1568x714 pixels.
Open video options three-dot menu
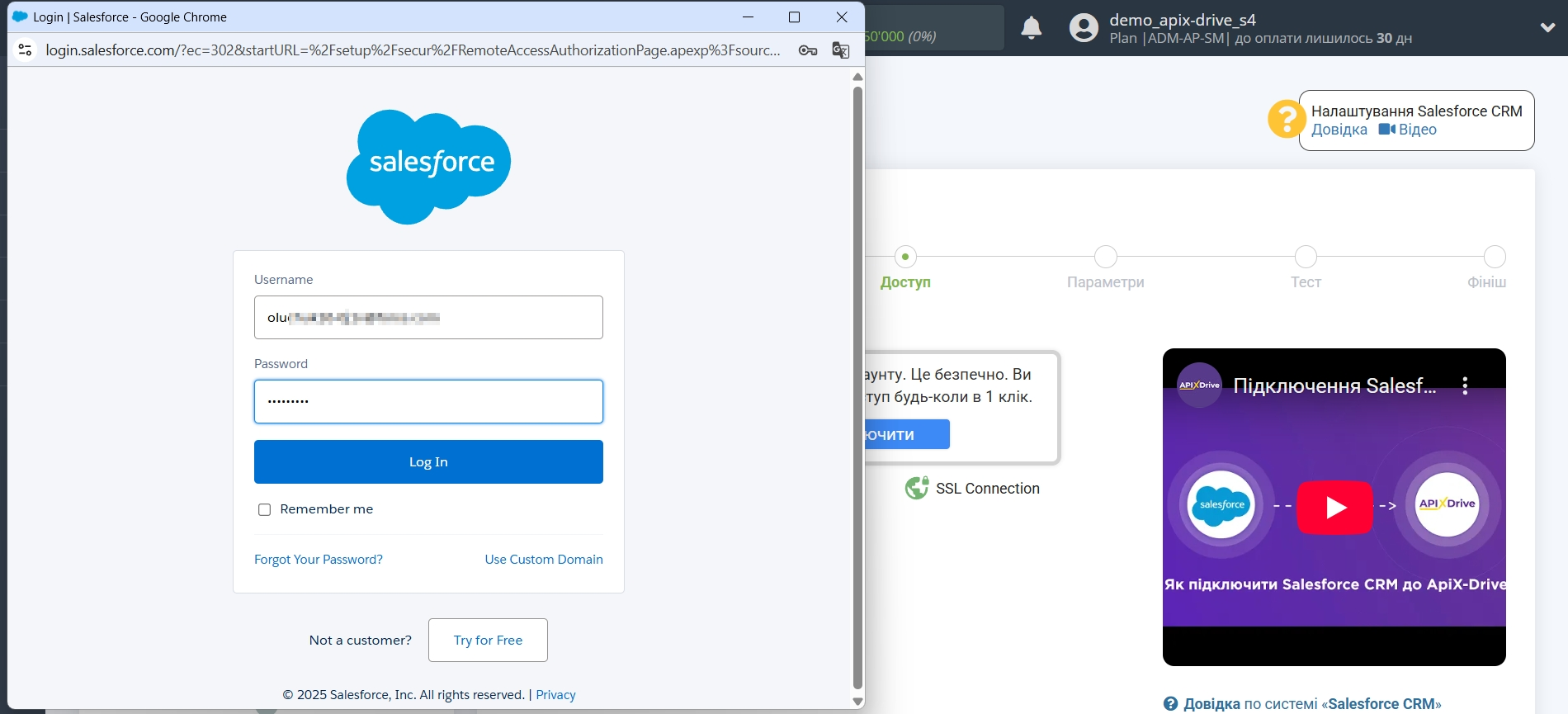[1465, 385]
